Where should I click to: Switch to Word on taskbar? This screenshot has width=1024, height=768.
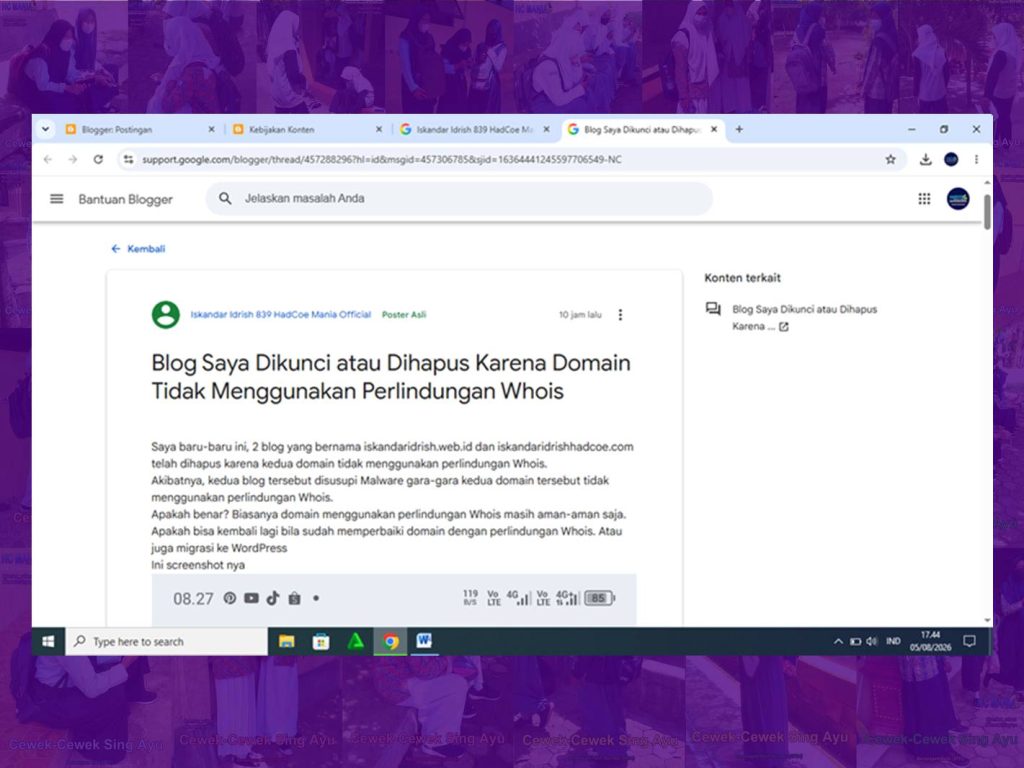tap(424, 641)
